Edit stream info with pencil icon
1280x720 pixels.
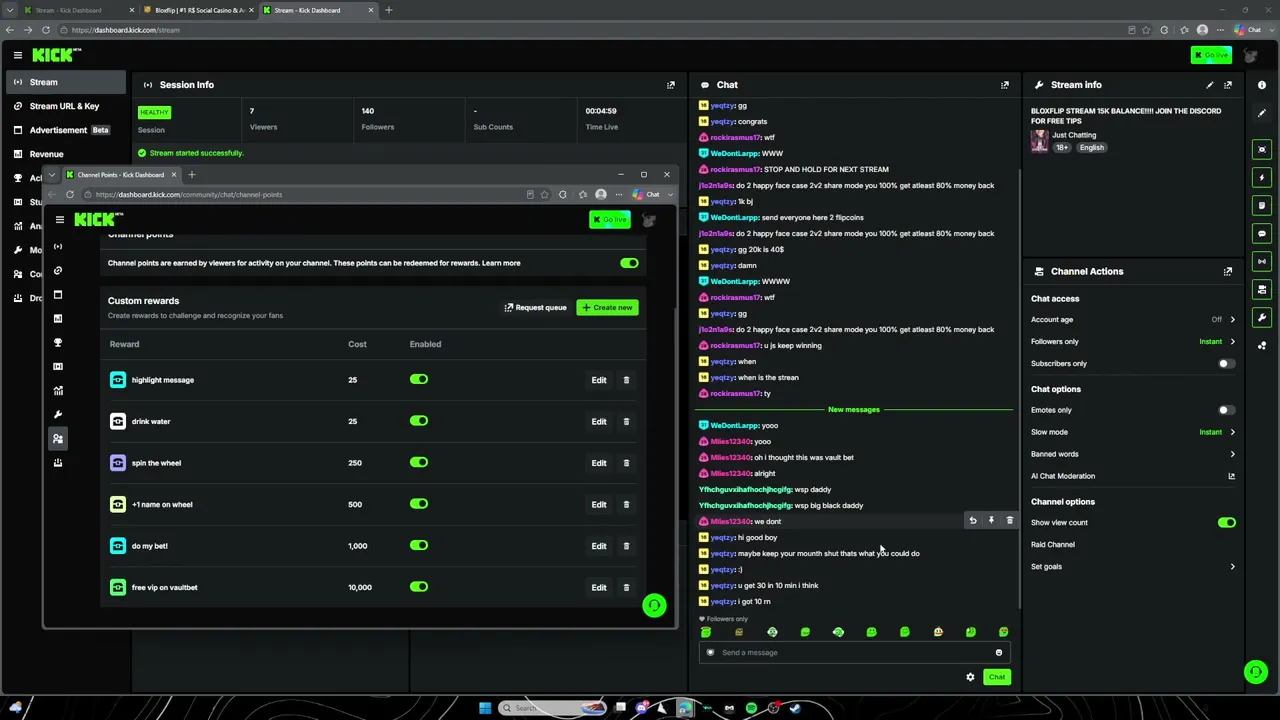pyautogui.click(x=1210, y=85)
